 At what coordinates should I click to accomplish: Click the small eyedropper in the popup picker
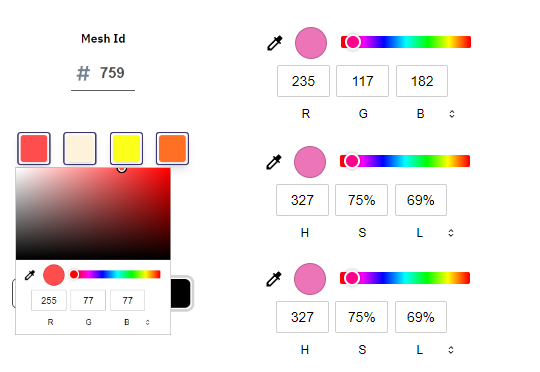[30, 275]
